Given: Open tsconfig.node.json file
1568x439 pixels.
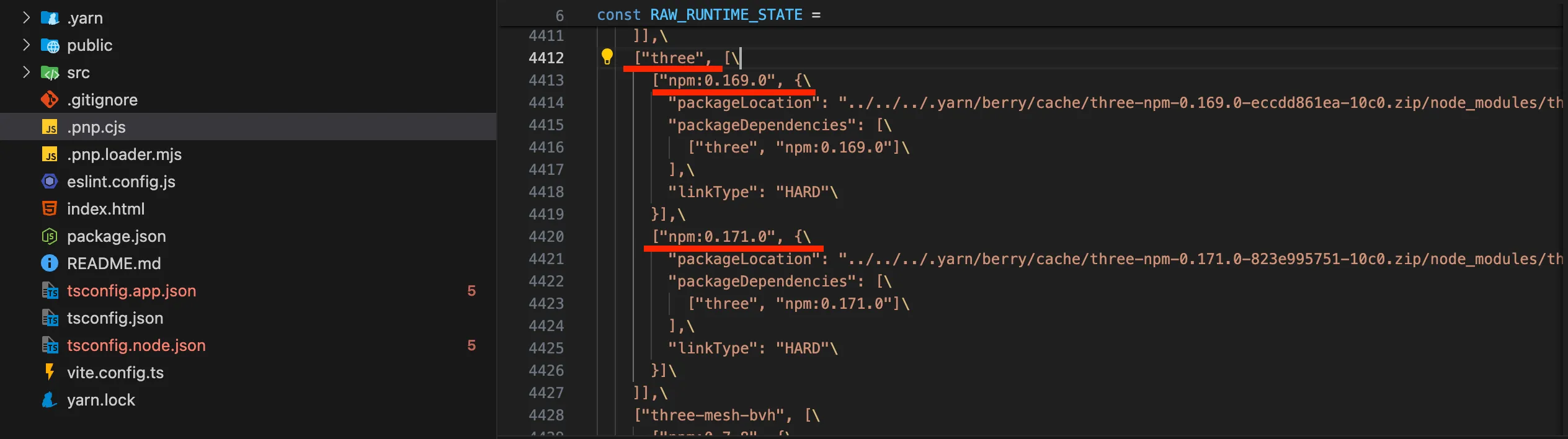Looking at the screenshot, I should pyautogui.click(x=136, y=345).
